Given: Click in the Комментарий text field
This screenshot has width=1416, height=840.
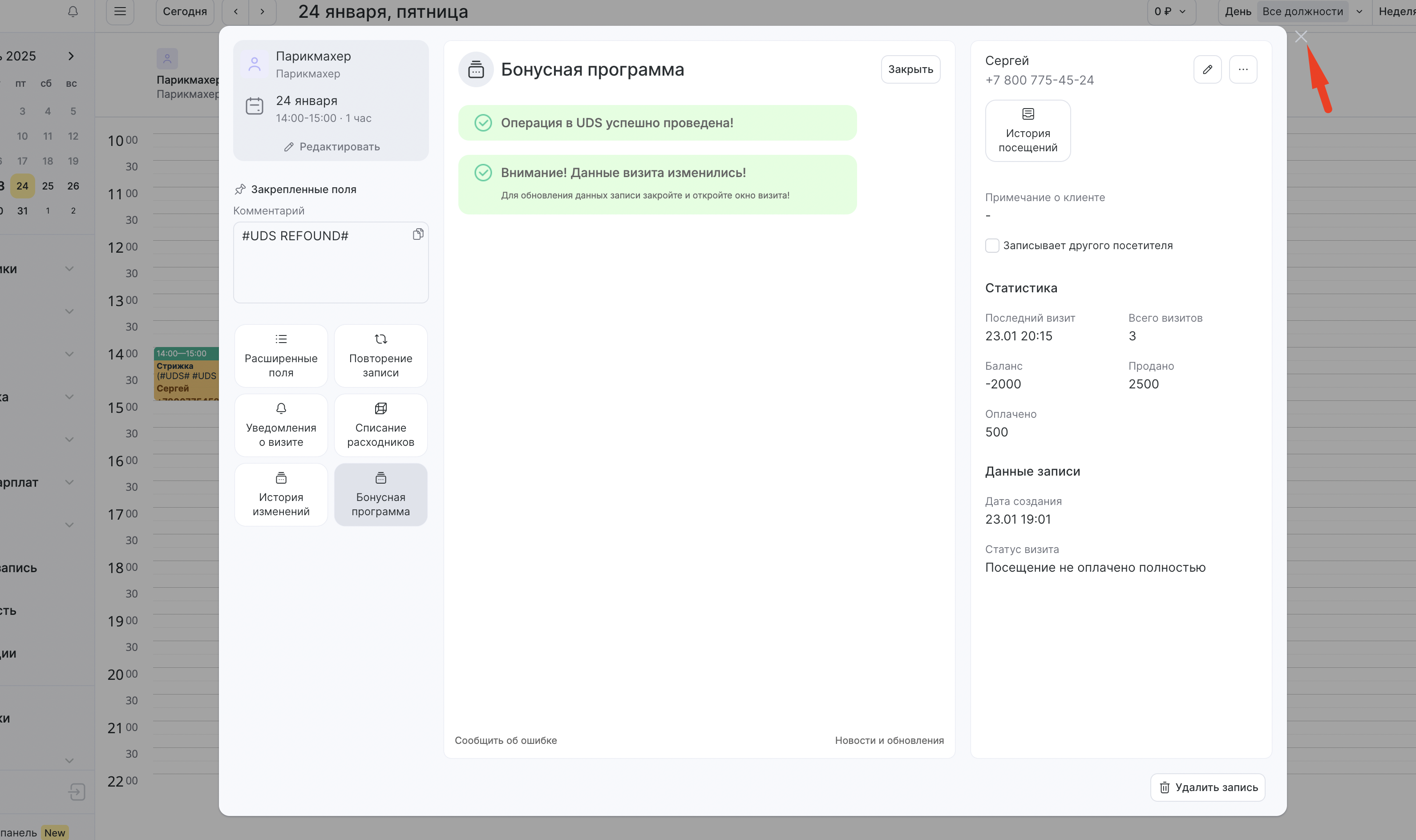Looking at the screenshot, I should [331, 262].
